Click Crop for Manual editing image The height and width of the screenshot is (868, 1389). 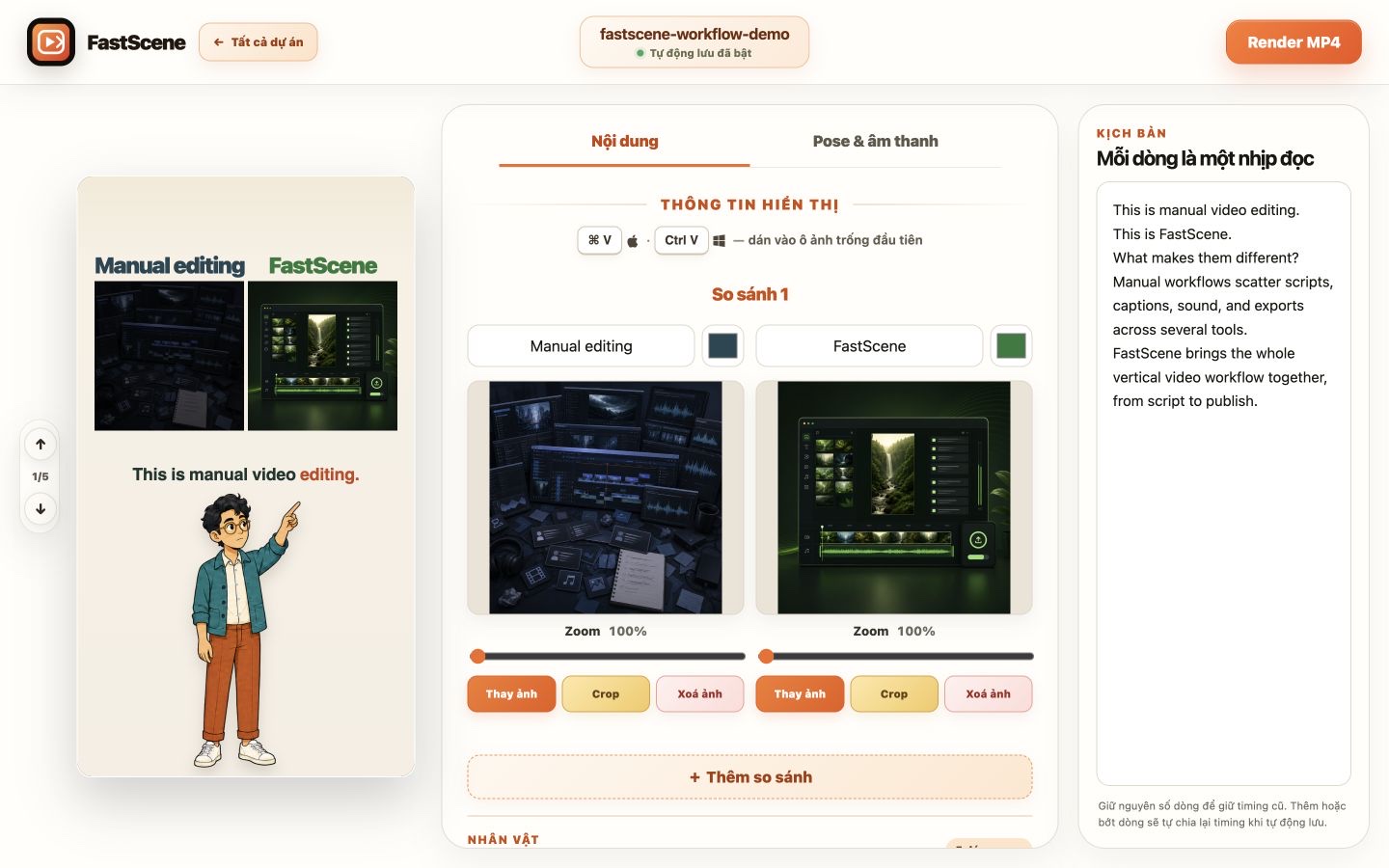coord(606,694)
